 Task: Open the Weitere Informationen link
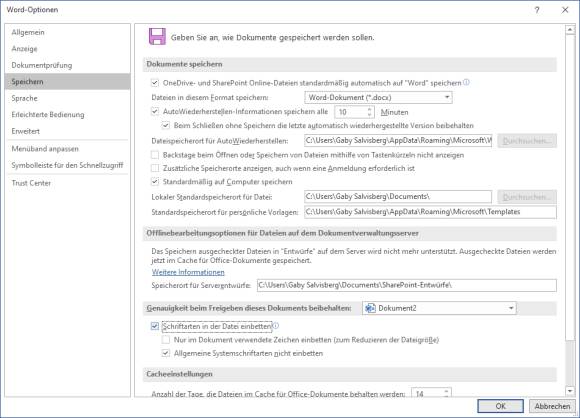188,272
